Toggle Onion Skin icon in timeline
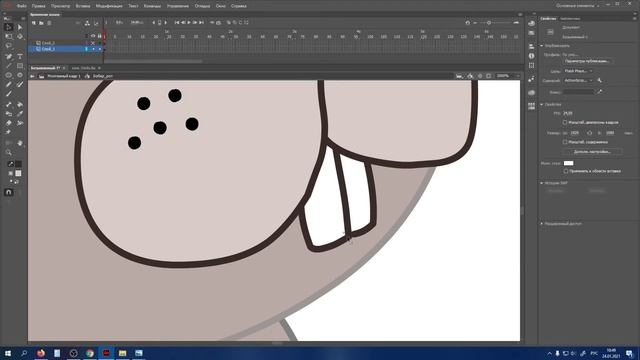The image size is (640, 360). point(229,23)
